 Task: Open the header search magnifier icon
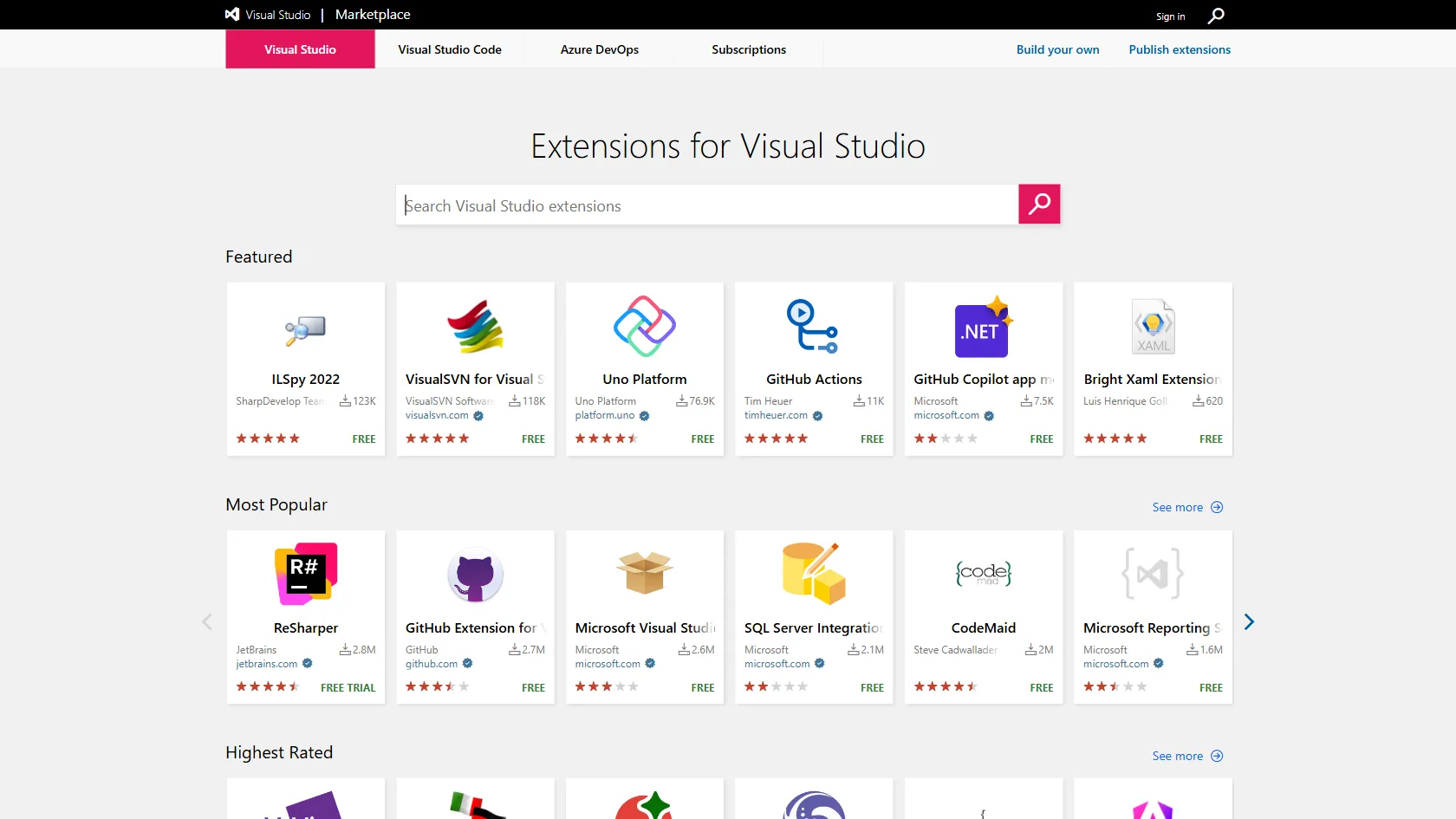click(1216, 16)
